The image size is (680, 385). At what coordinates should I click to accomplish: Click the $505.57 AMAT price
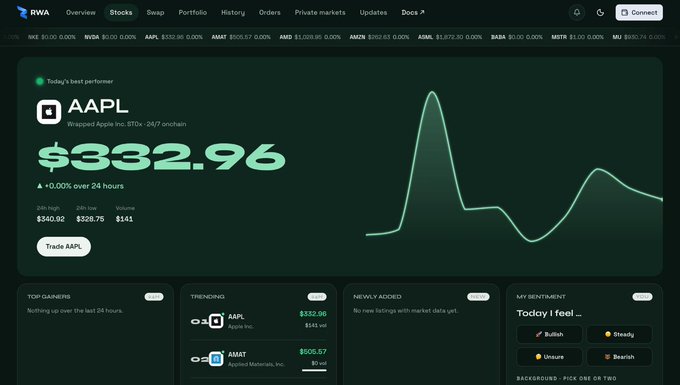tap(313, 352)
